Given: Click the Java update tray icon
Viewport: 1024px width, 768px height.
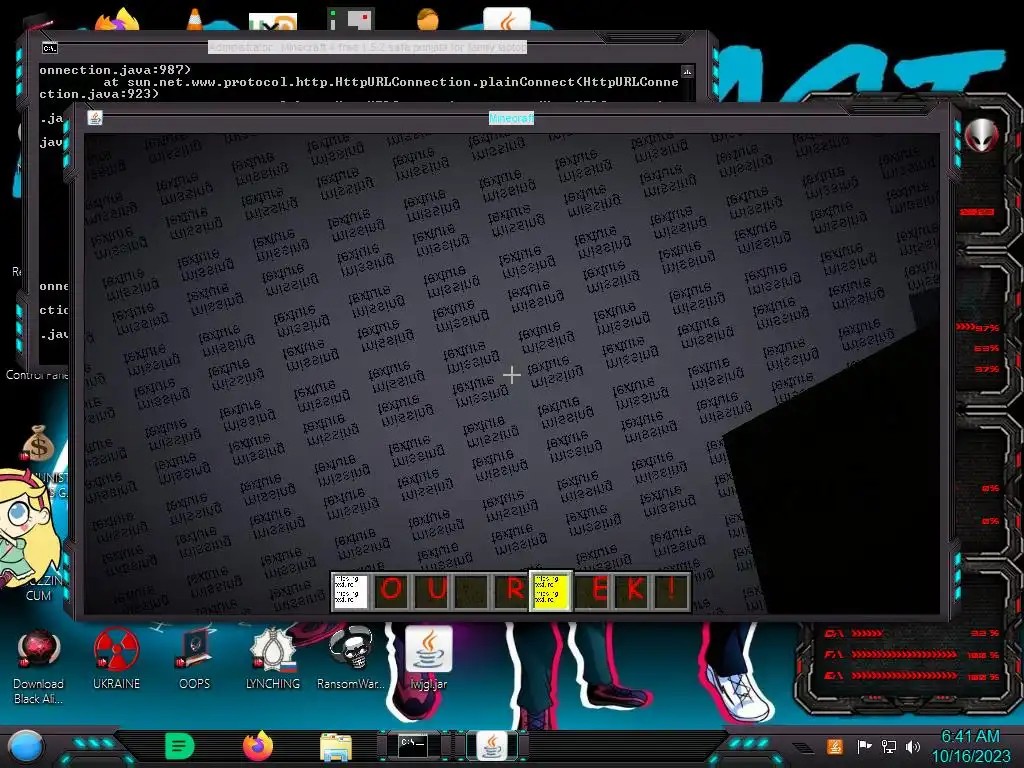Looking at the screenshot, I should (835, 746).
